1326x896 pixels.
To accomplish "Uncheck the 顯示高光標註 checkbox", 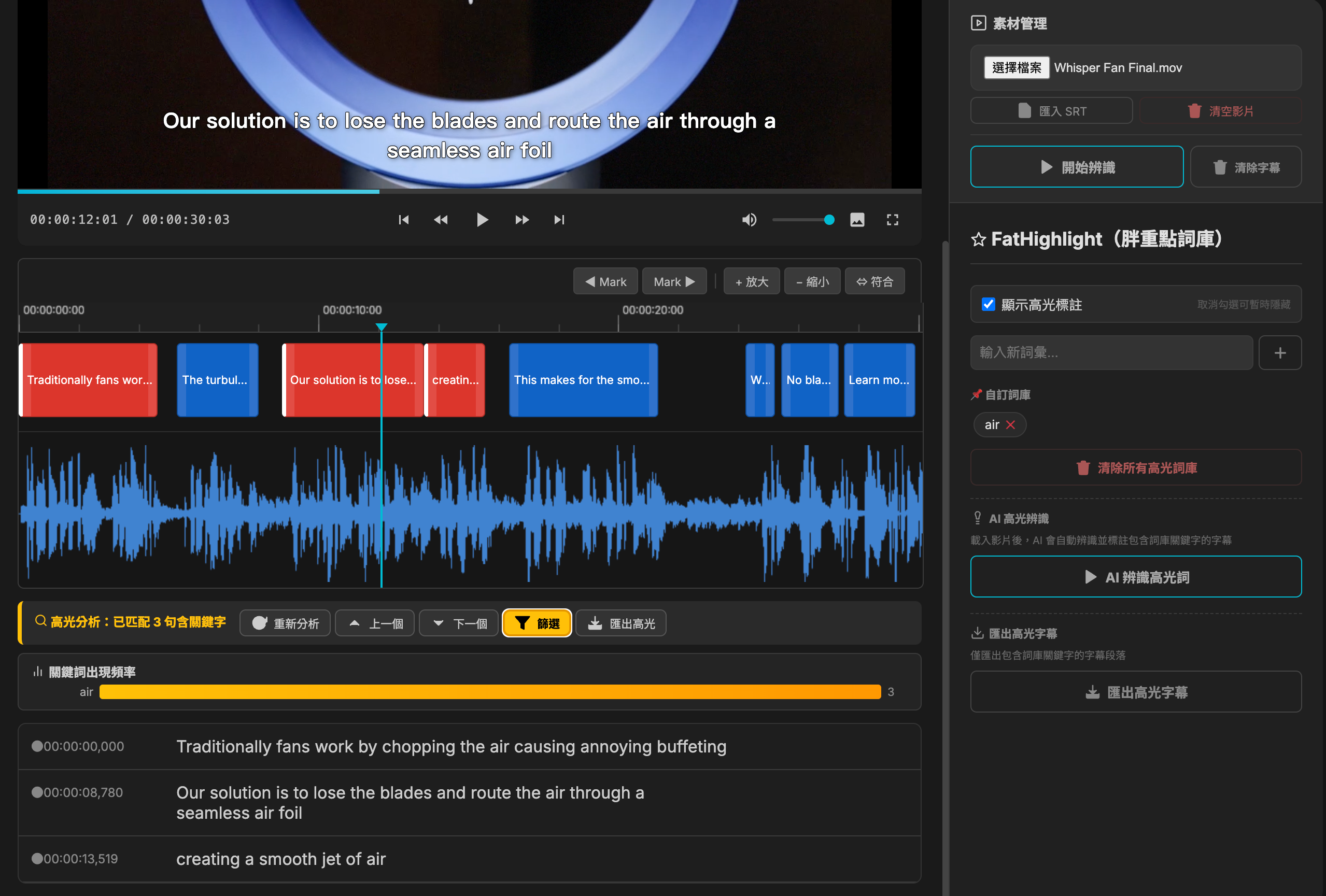I will coord(988,305).
